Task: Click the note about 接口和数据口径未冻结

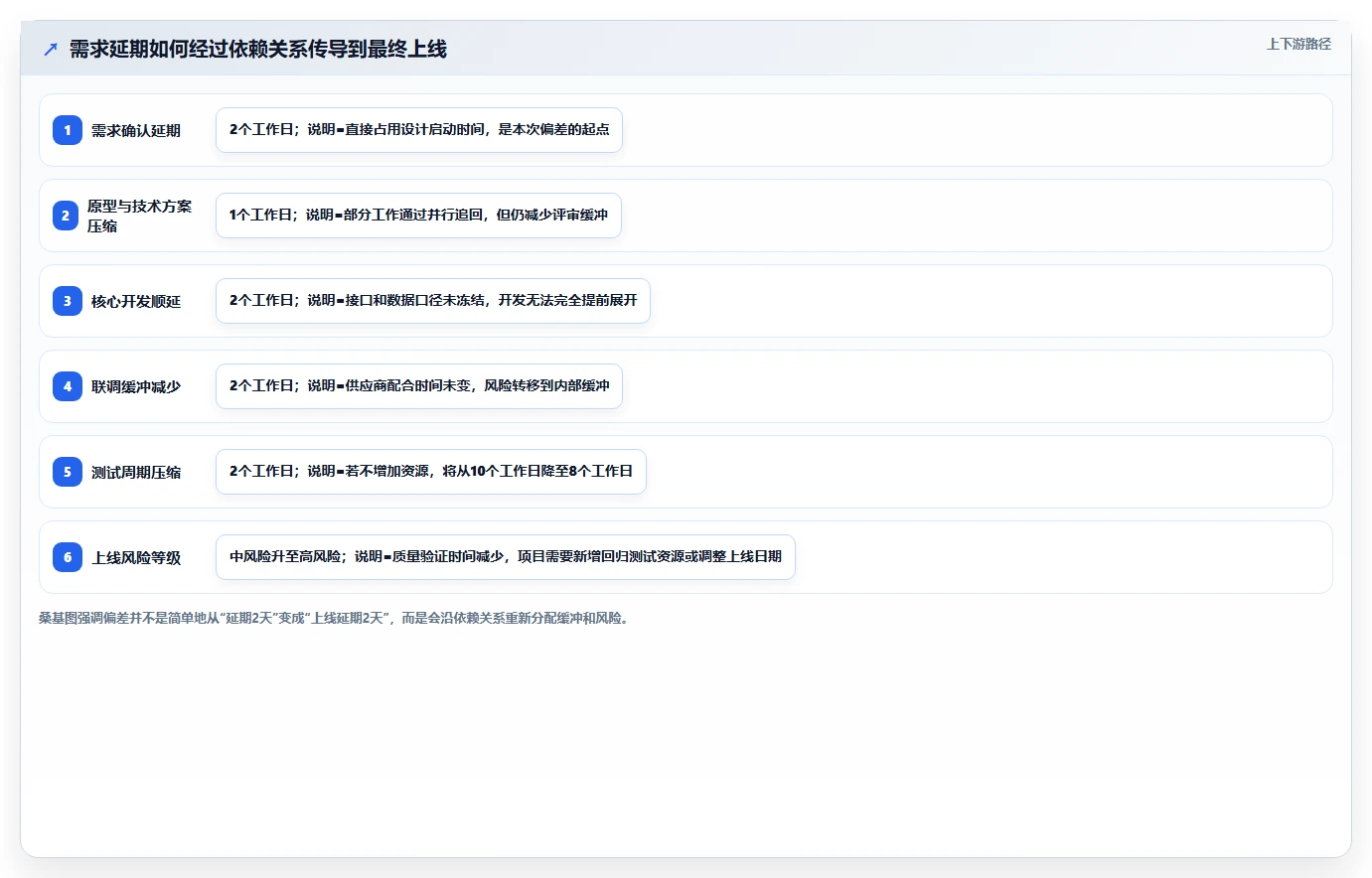Action: [433, 301]
